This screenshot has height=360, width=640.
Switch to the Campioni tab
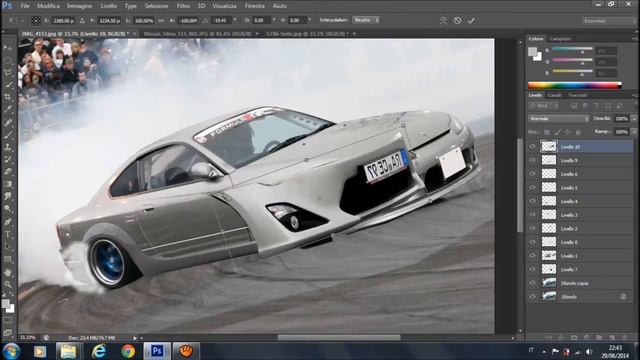pyautogui.click(x=560, y=39)
